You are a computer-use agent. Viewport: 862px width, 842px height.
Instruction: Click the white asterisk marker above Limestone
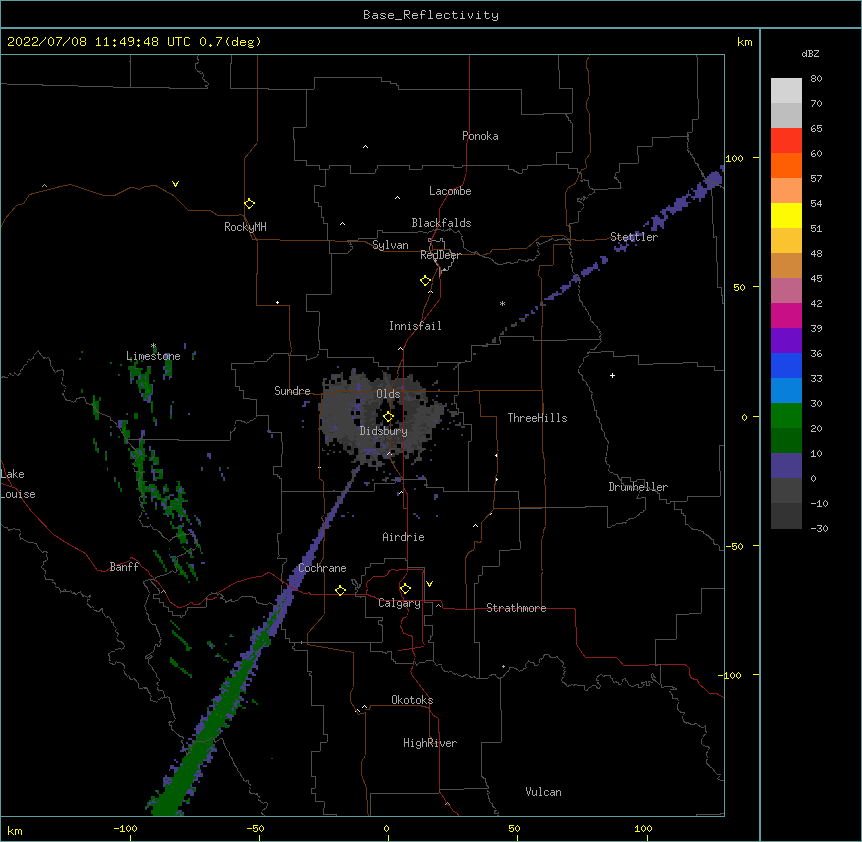(x=153, y=346)
